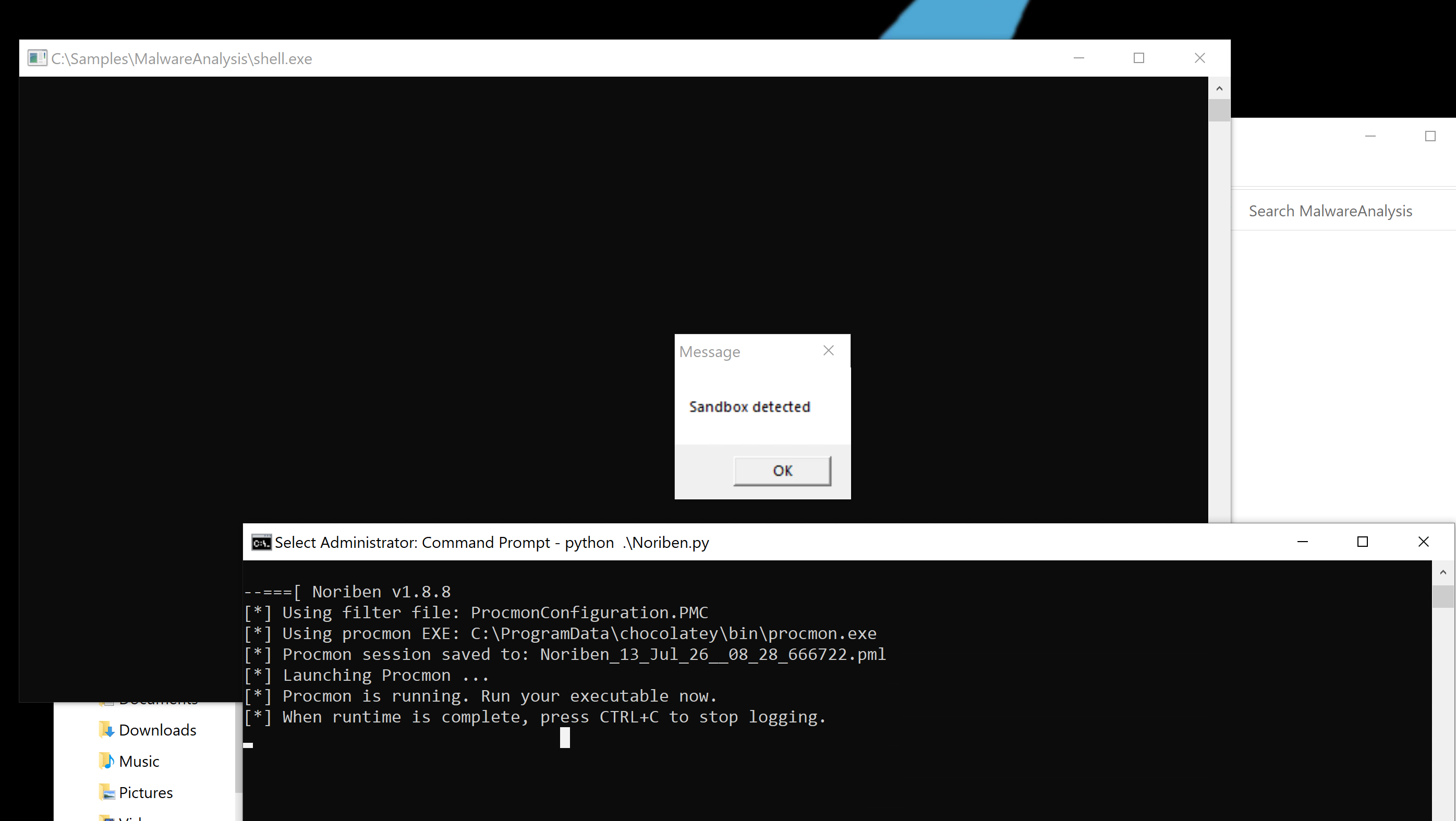Click the 'Using filter file: ProcmonConfiguration.PMC' line

(476, 613)
